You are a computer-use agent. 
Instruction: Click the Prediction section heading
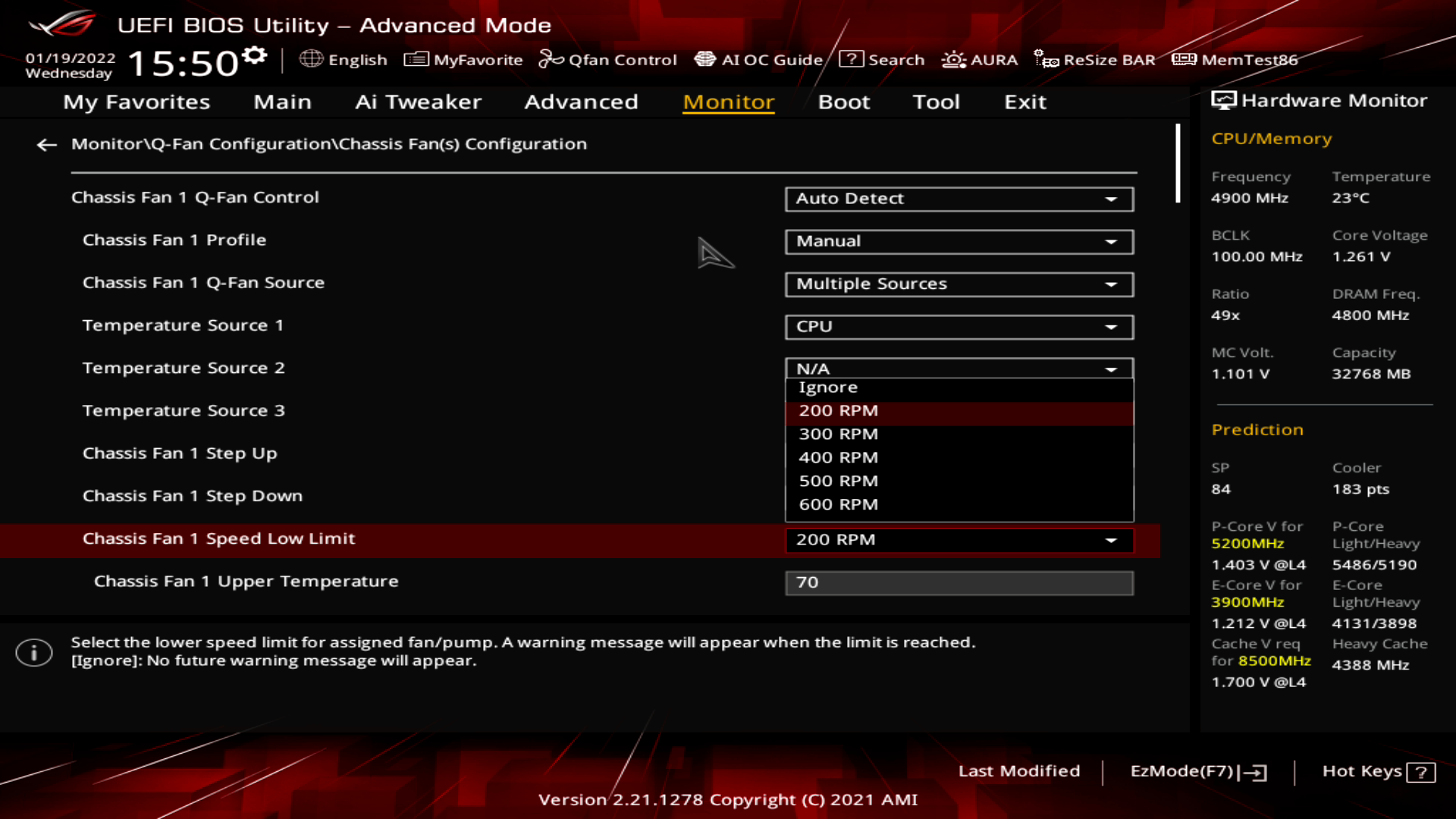[1257, 430]
